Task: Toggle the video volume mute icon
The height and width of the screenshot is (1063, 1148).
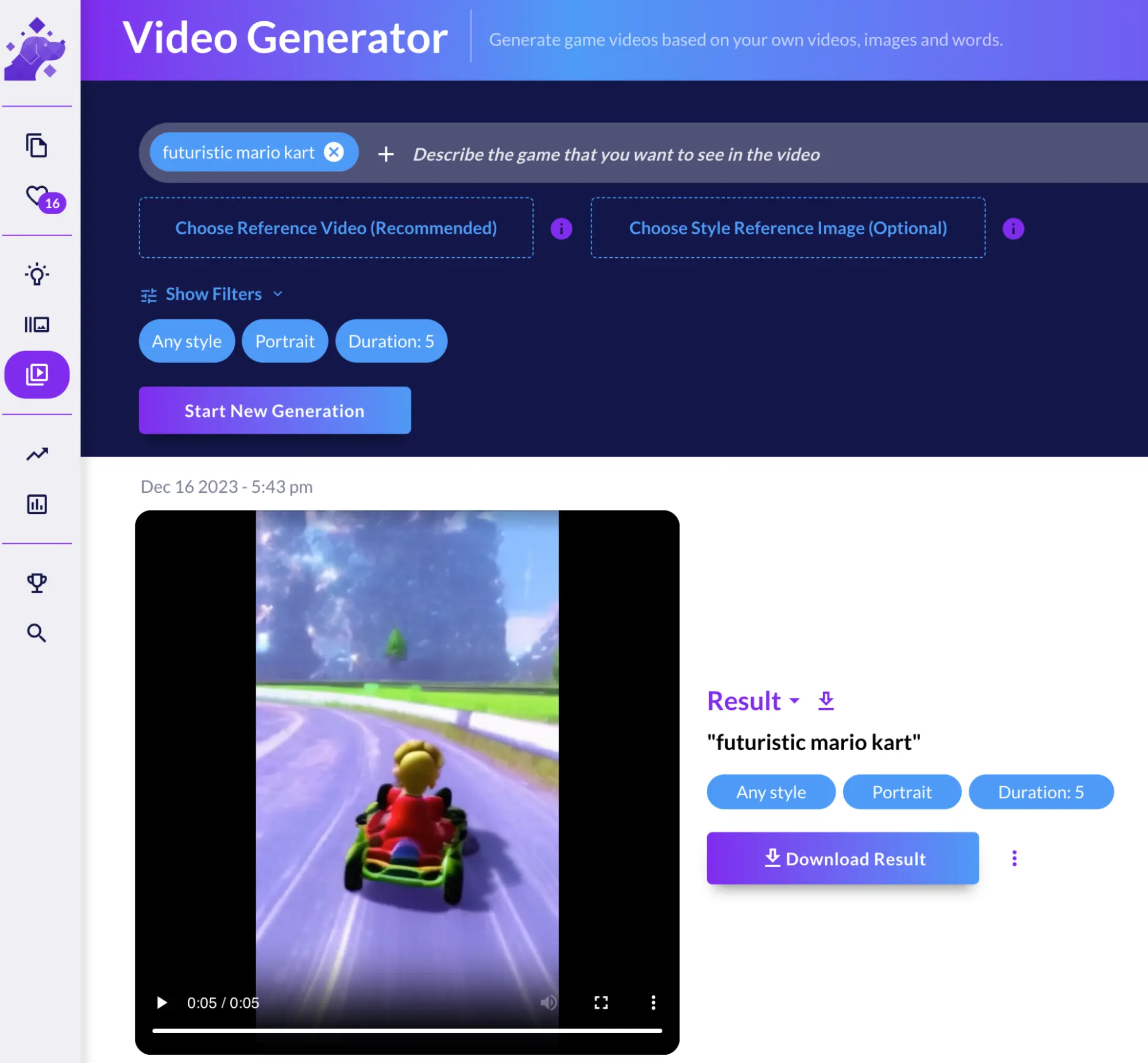Action: click(548, 1003)
